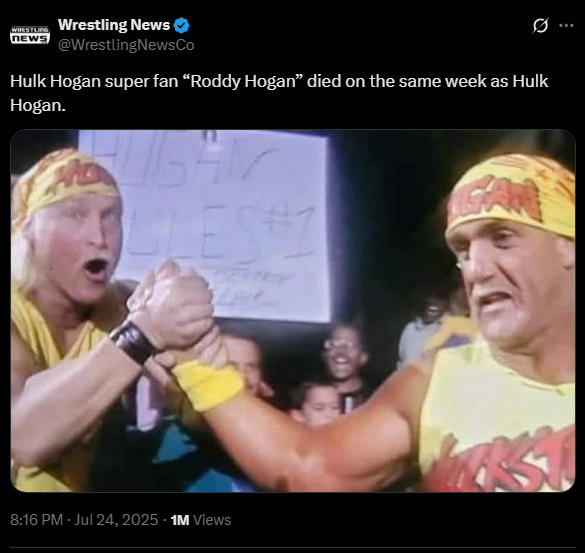Screen dimensions: 585x553
Task: Open Grok explain-this-post icon
Action: tap(540, 26)
